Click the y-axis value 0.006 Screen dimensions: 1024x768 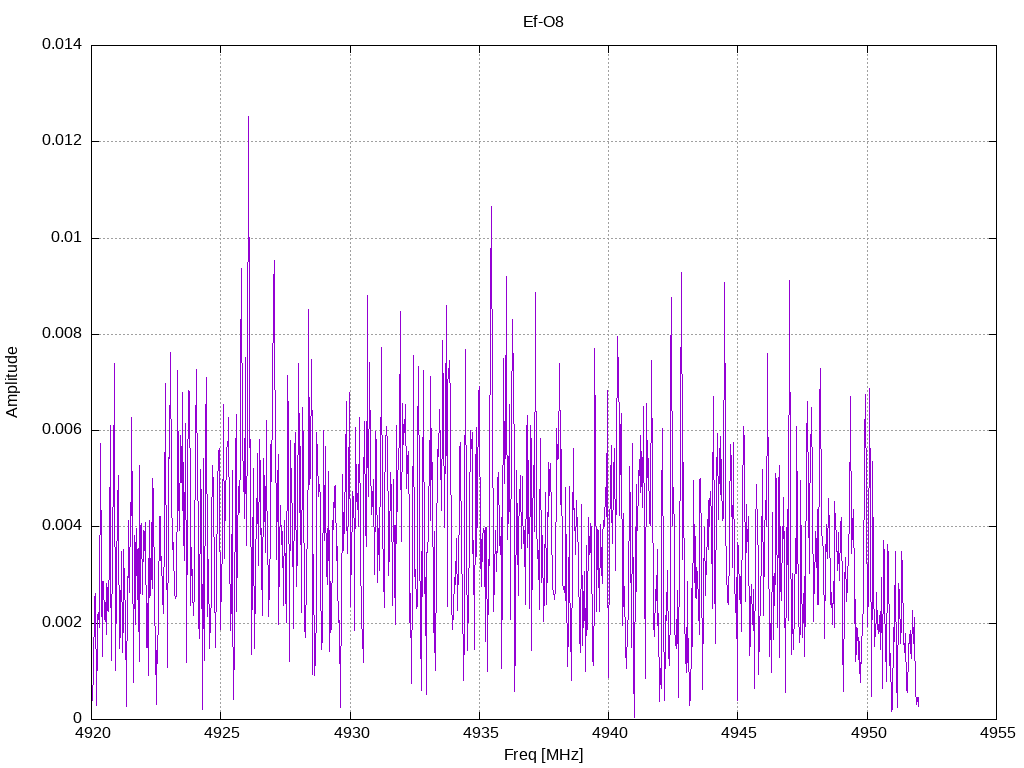tap(62, 429)
